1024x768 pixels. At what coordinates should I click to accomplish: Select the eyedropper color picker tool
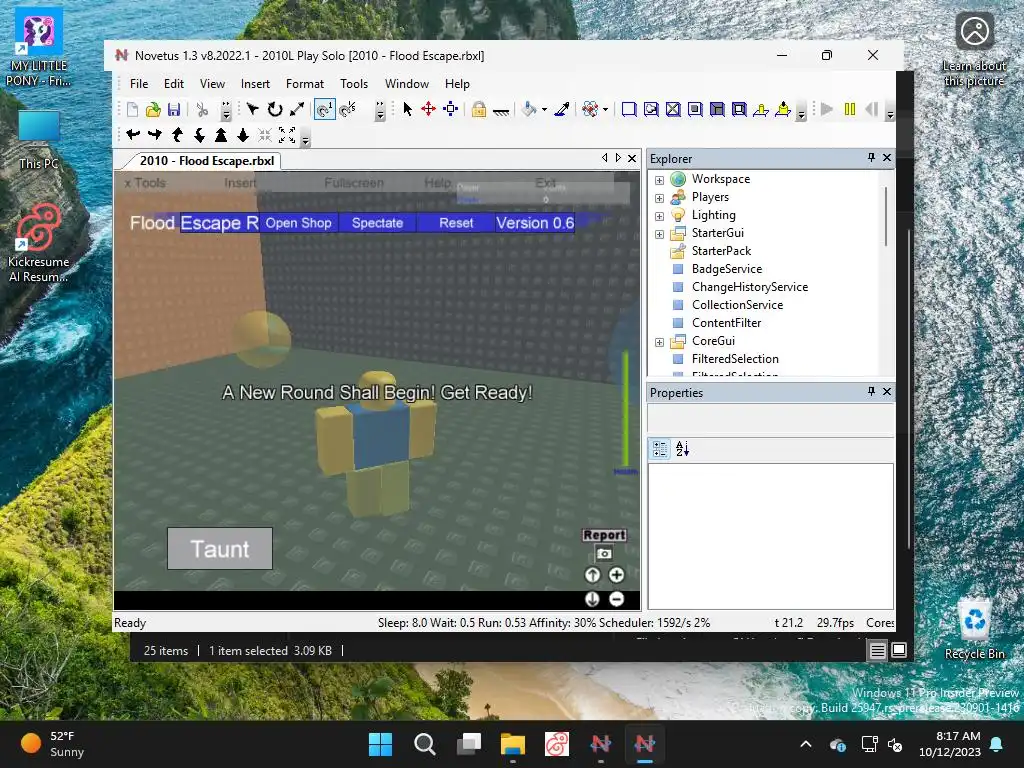pos(562,109)
